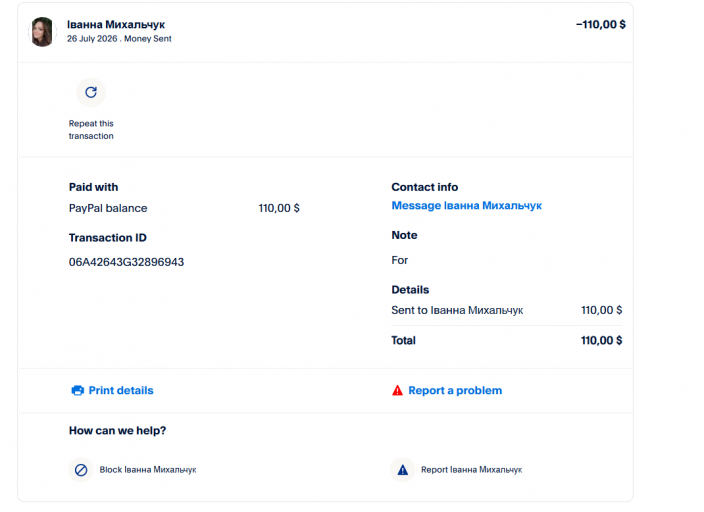Viewport: 704px width, 512px height.
Task: Open Іванна Михальчук's profile photo
Action: (42, 32)
